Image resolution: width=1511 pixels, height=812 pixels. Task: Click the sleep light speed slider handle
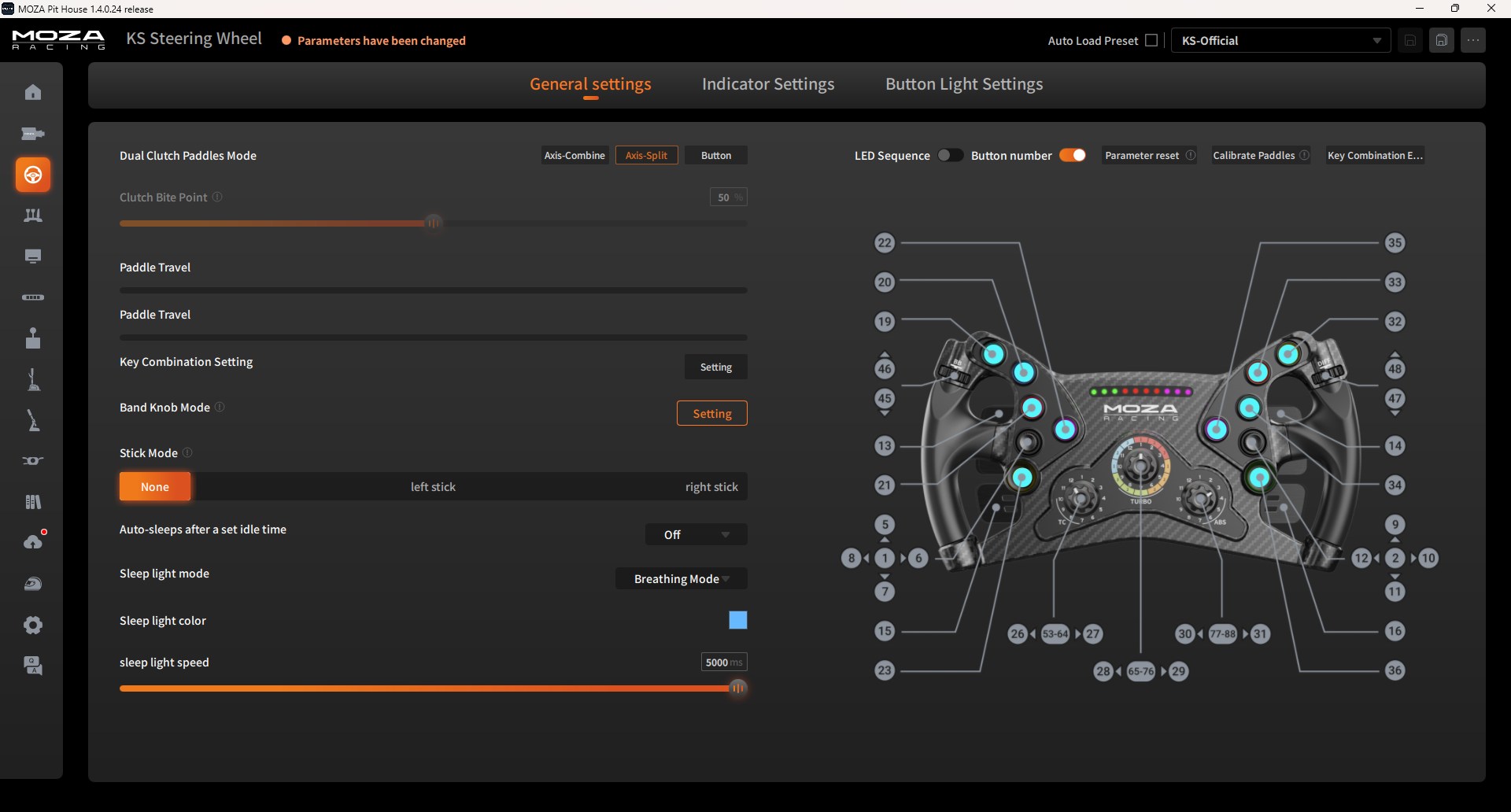point(737,688)
